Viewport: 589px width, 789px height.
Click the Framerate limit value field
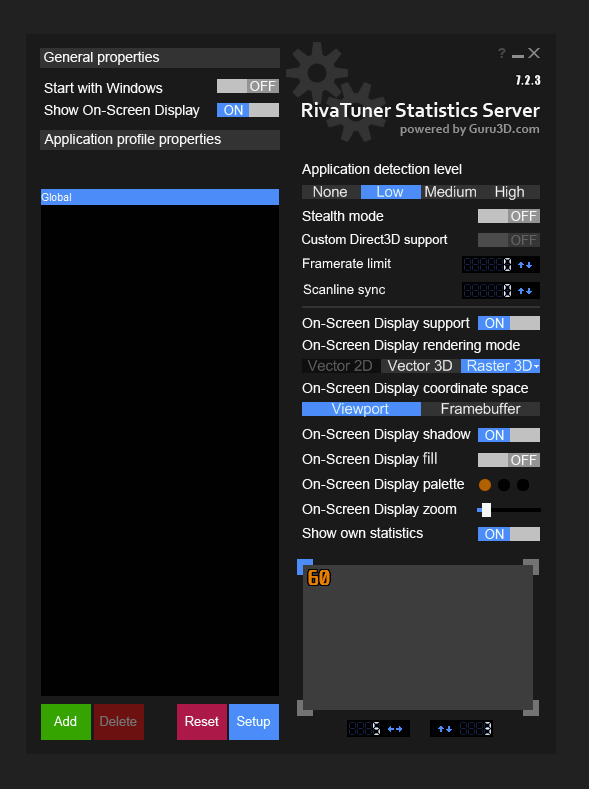[x=487, y=265]
